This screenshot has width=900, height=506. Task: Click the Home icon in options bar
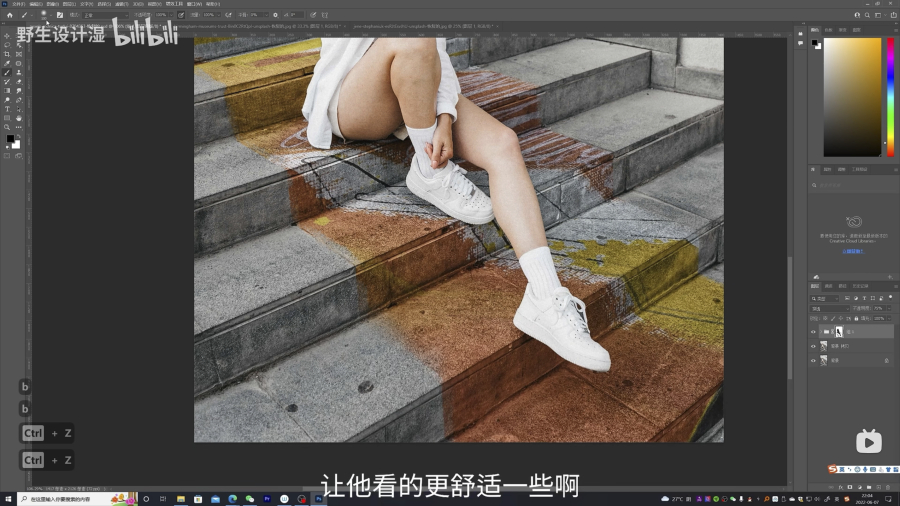(x=10, y=15)
